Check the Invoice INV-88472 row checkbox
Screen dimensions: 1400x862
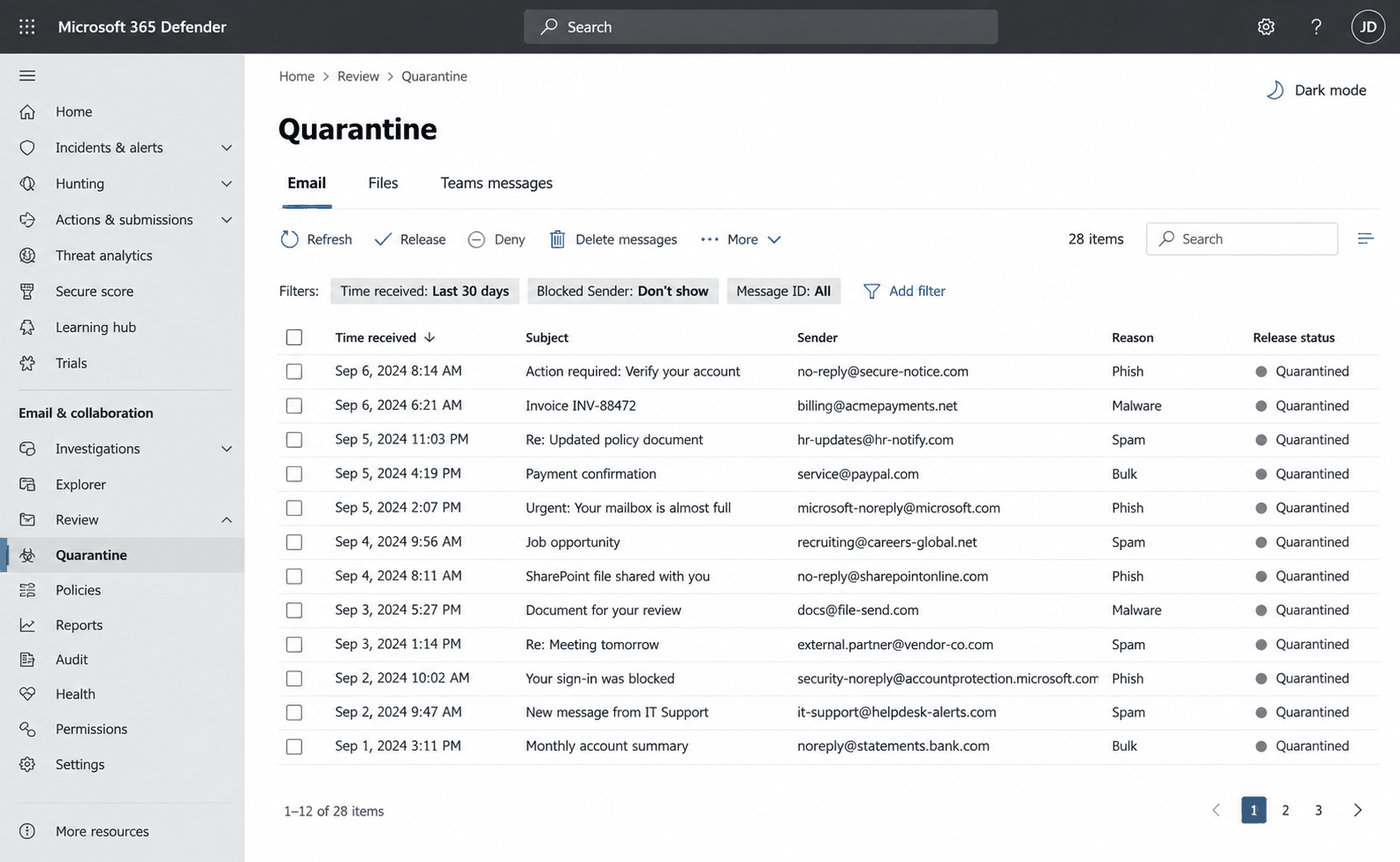294,406
